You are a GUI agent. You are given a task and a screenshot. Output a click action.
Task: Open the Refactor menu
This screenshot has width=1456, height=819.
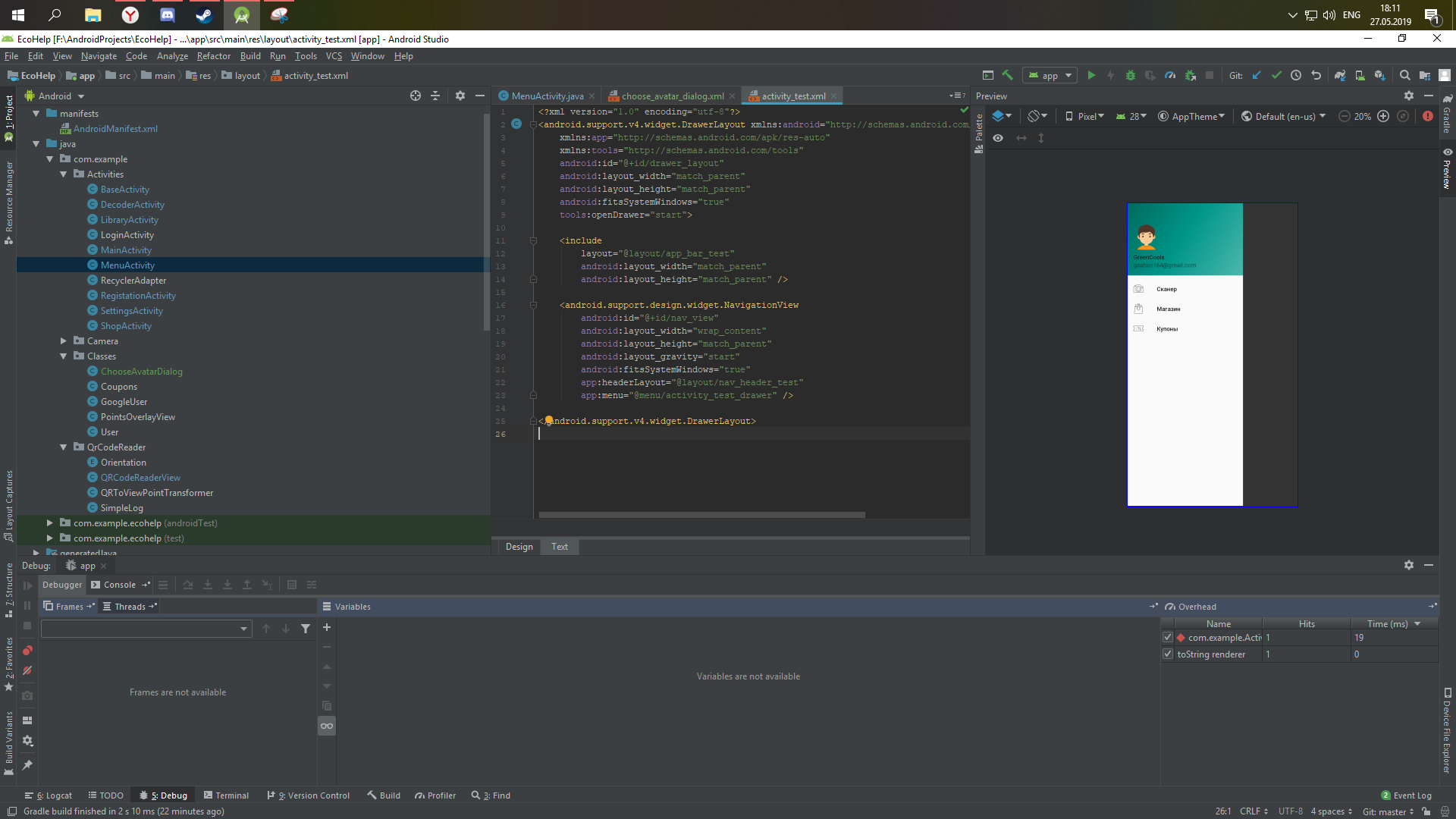pyautogui.click(x=213, y=56)
